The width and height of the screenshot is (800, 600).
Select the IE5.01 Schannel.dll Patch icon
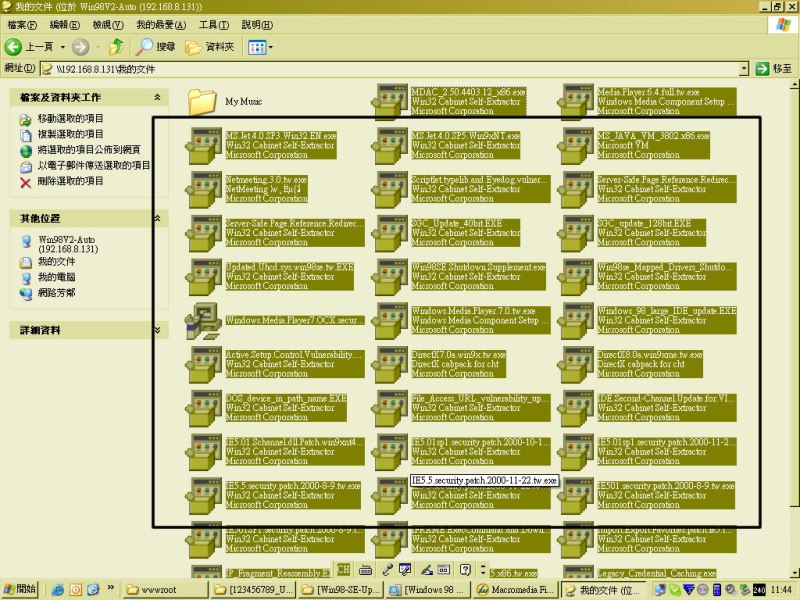tap(205, 452)
